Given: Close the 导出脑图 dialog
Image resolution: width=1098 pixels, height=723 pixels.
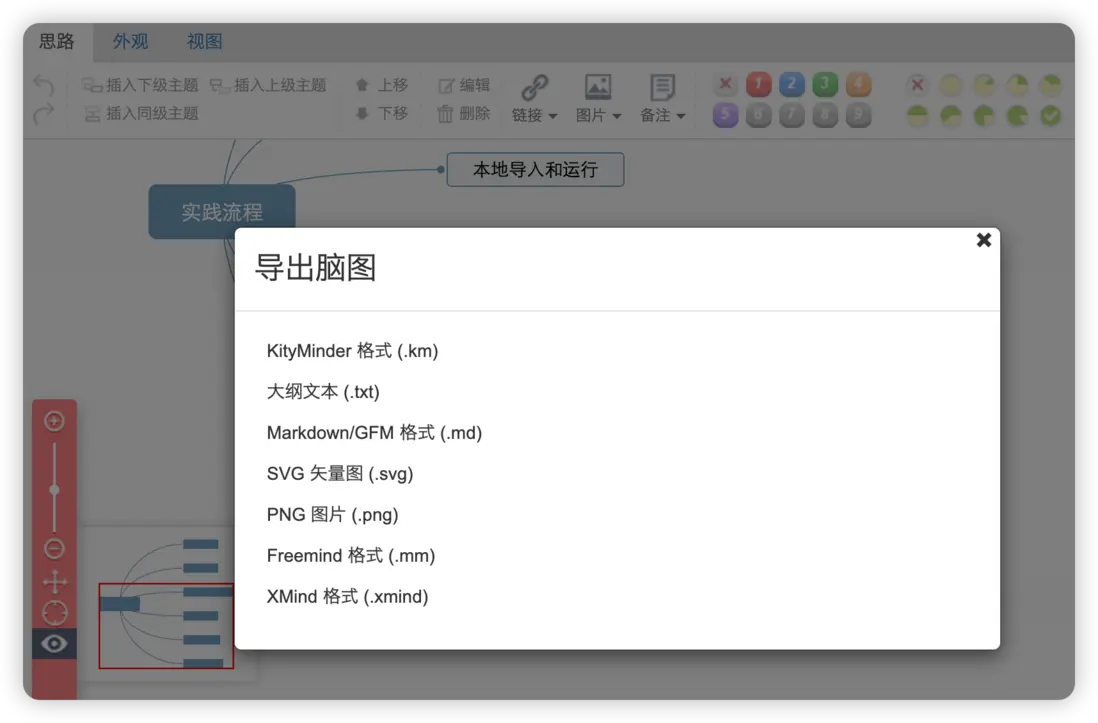Looking at the screenshot, I should point(983,240).
